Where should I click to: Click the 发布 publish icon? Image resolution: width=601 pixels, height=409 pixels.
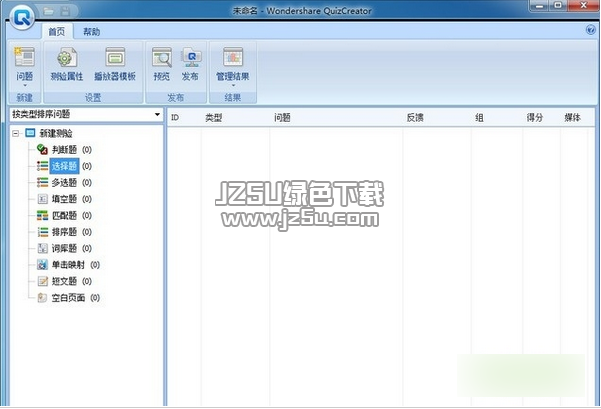click(x=191, y=57)
